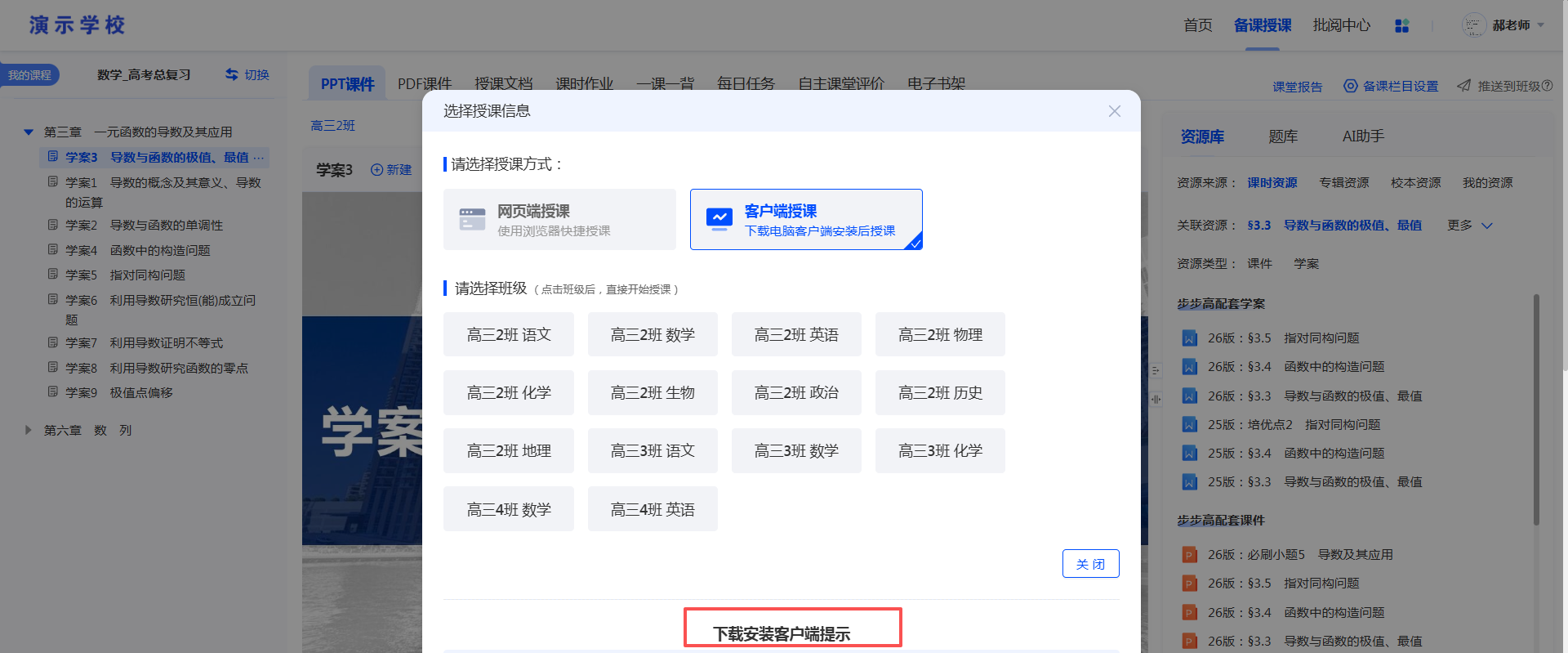
Task: Choose class 高三2班 地理
Action: coord(509,450)
